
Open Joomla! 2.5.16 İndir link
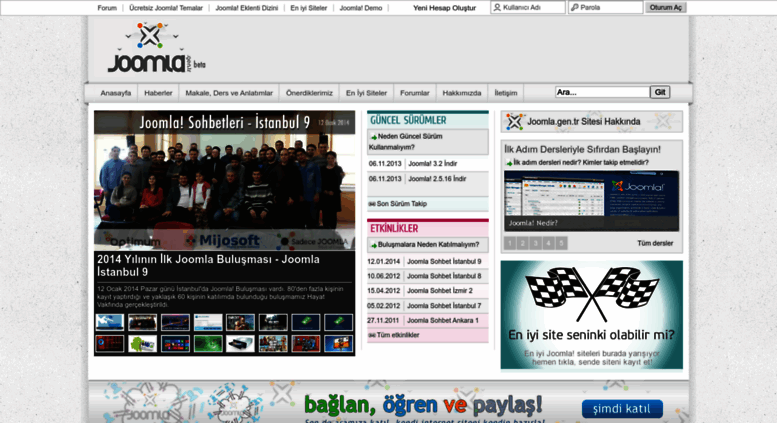437,179
